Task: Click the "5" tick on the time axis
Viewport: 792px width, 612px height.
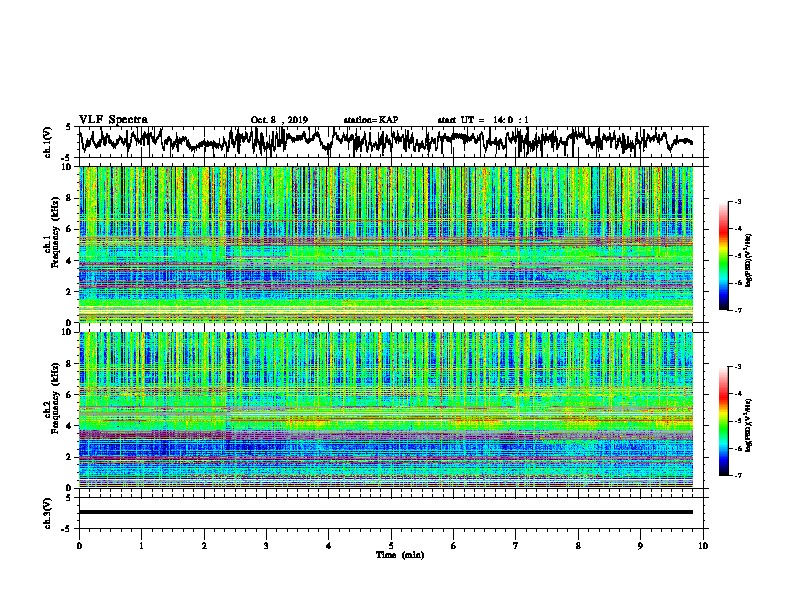Action: [x=391, y=546]
